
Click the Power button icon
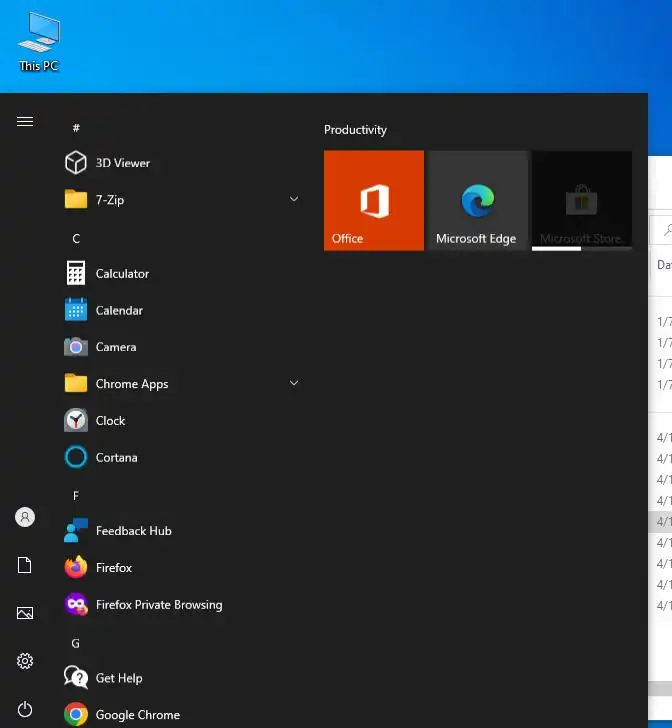pos(25,709)
